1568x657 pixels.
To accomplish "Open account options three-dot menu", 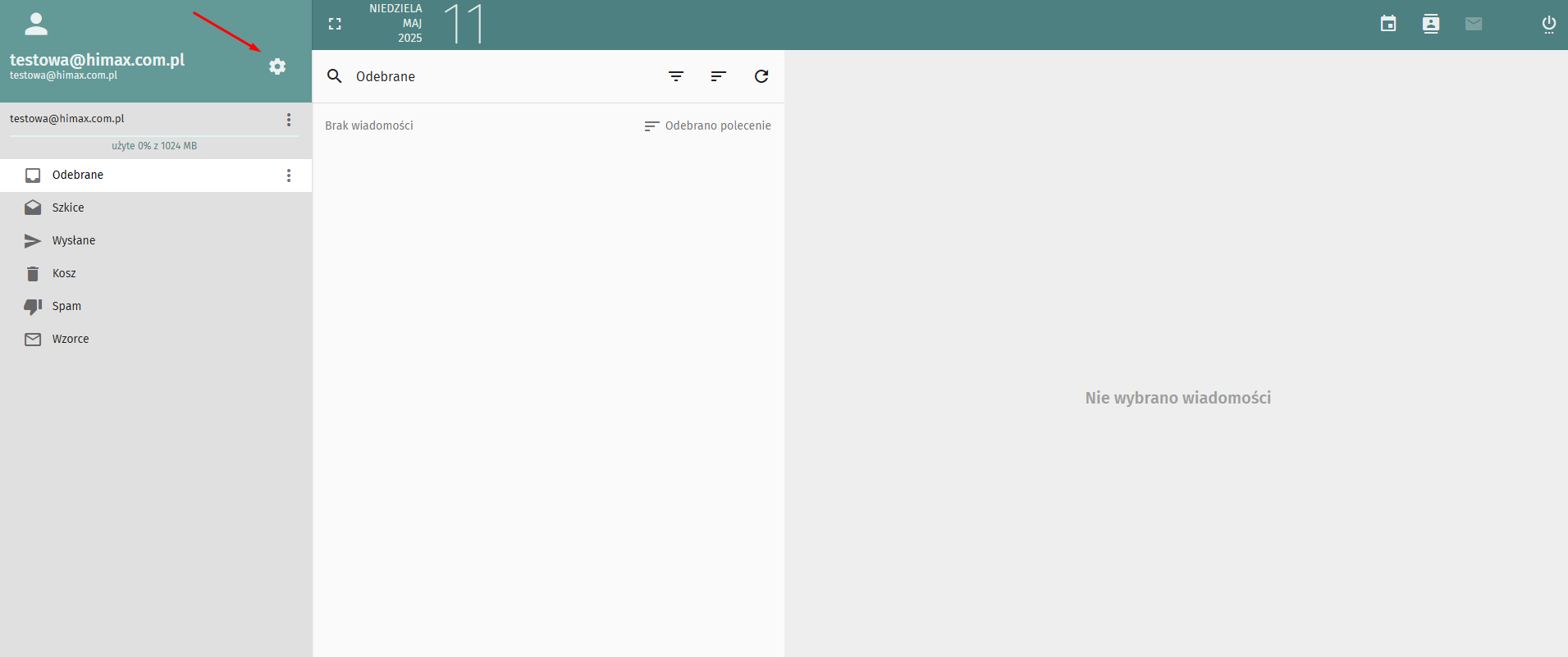I will click(x=289, y=120).
